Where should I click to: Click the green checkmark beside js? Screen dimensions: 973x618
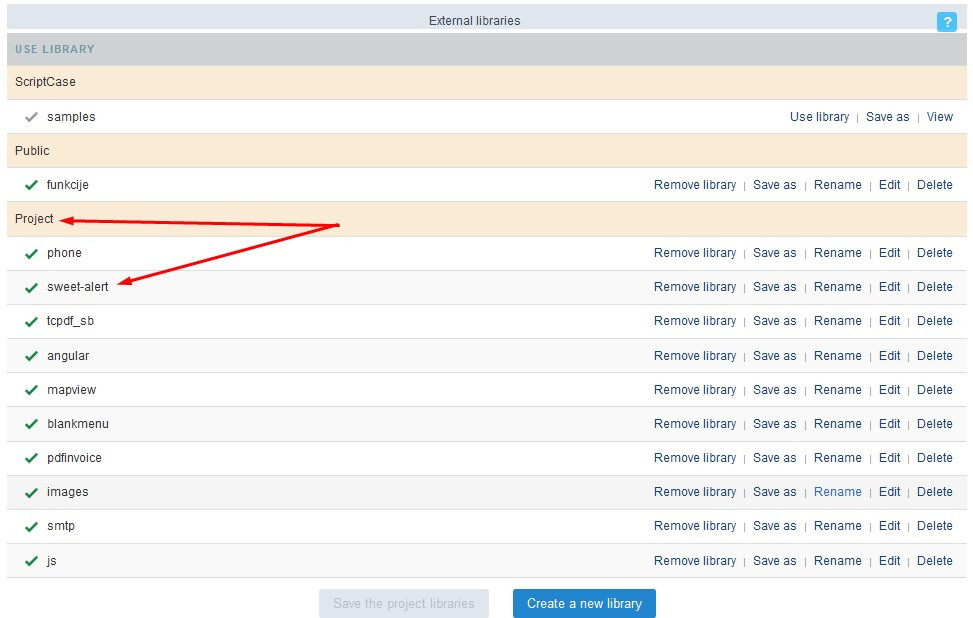[31, 561]
